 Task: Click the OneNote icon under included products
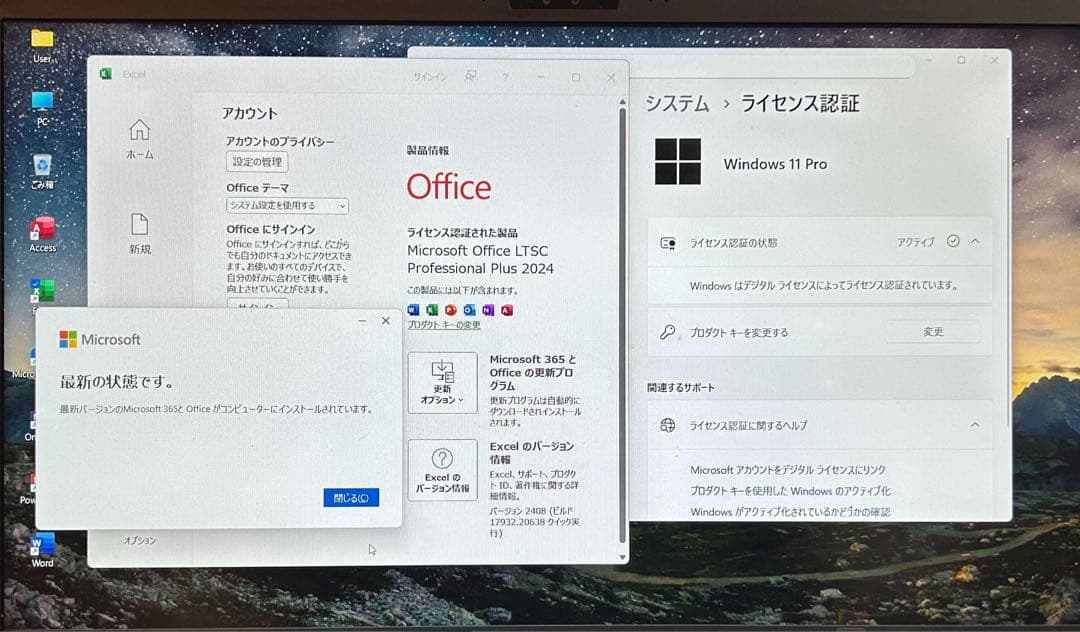[487, 310]
